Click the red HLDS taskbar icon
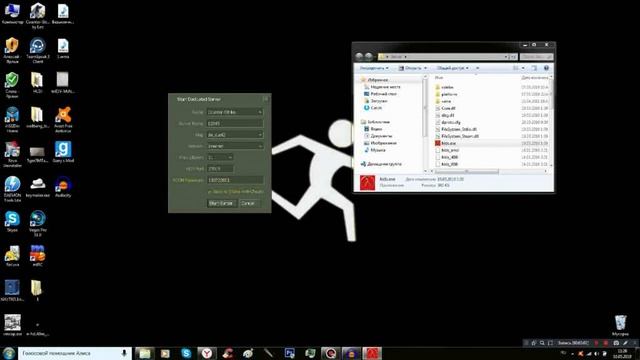This screenshot has width=640, height=360. tap(373, 353)
